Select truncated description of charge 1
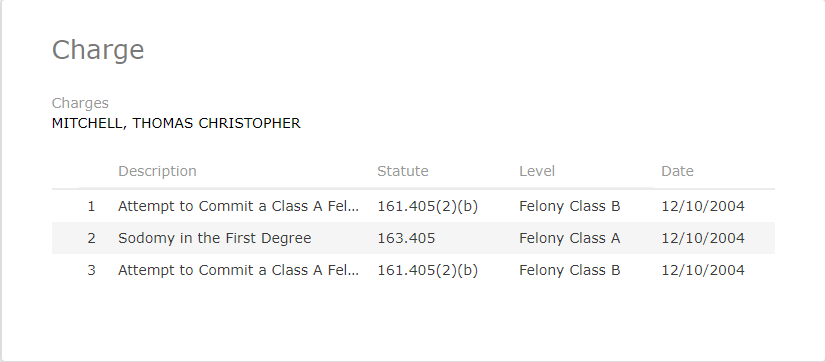Viewport: 825px width, 362px height. coord(238,206)
